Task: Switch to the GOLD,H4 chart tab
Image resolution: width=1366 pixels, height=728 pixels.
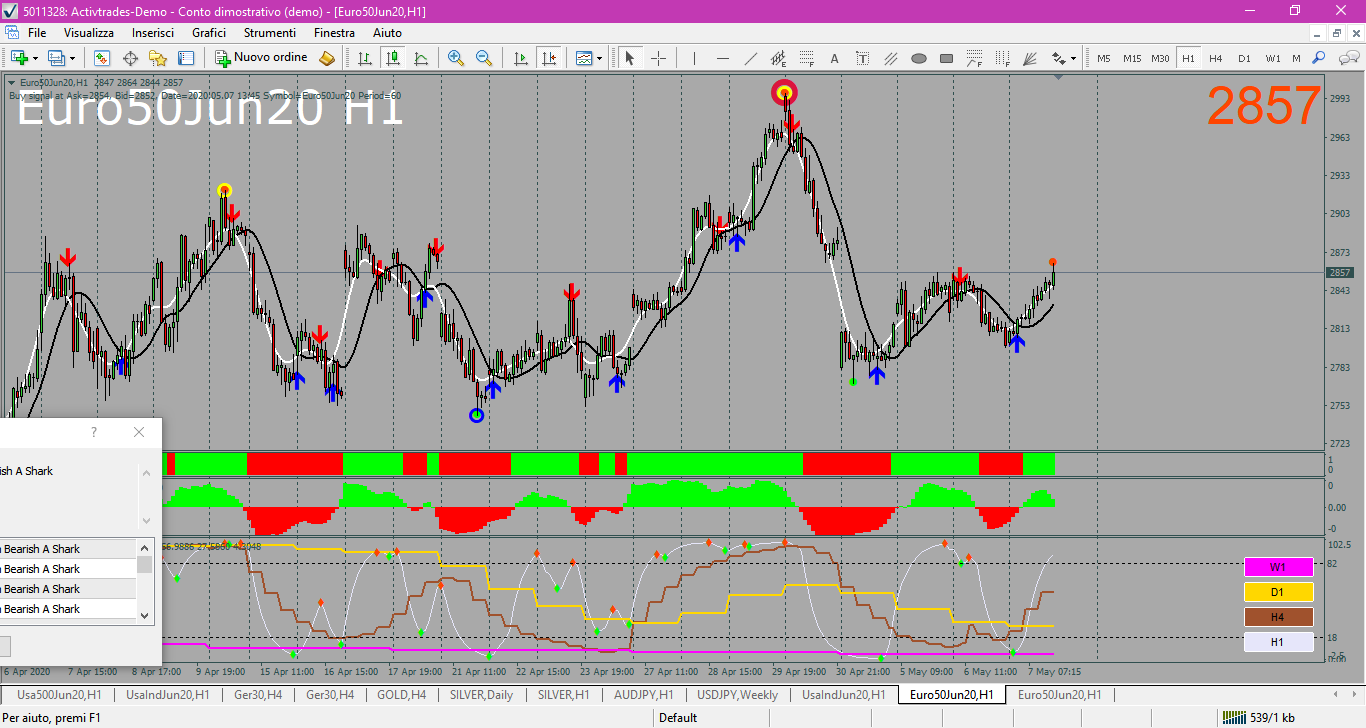Action: [402, 694]
